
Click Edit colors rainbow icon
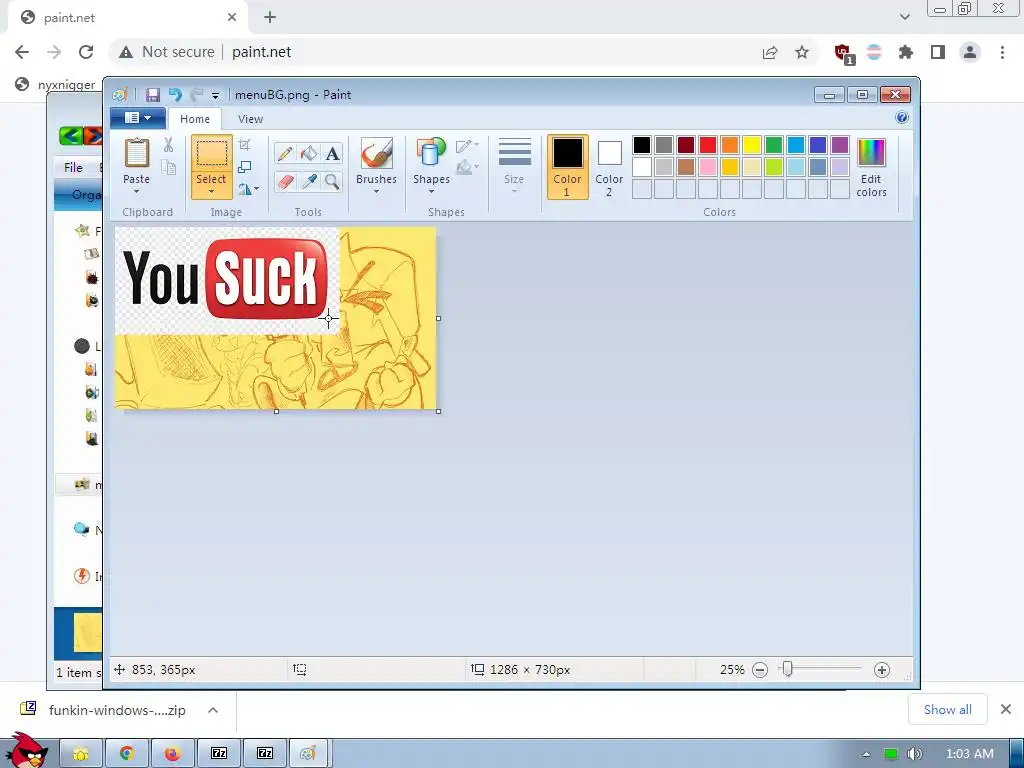871,153
